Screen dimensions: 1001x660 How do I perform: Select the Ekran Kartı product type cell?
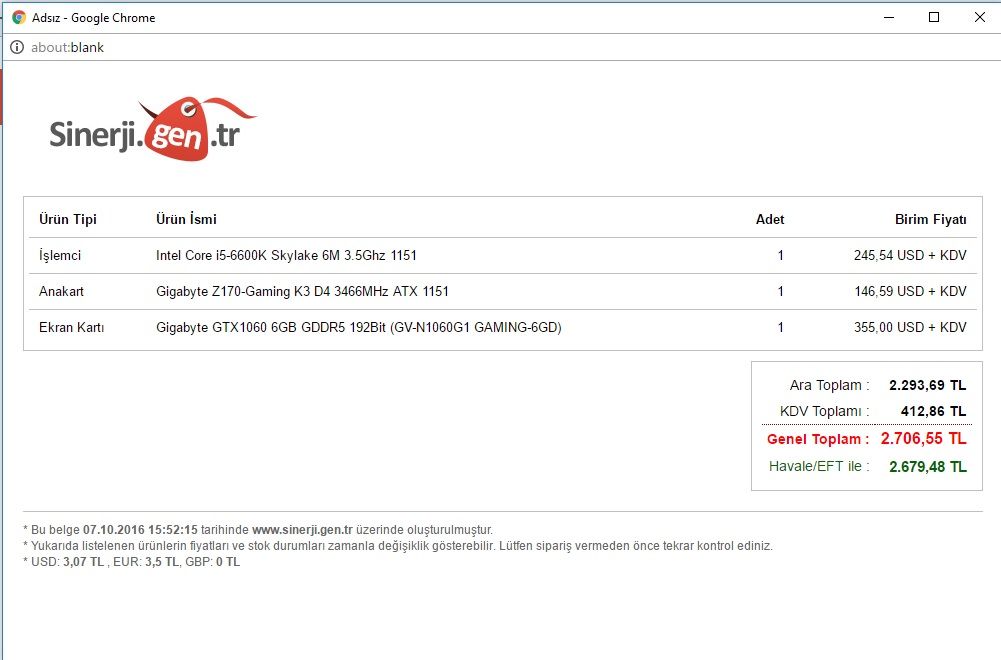click(72, 327)
